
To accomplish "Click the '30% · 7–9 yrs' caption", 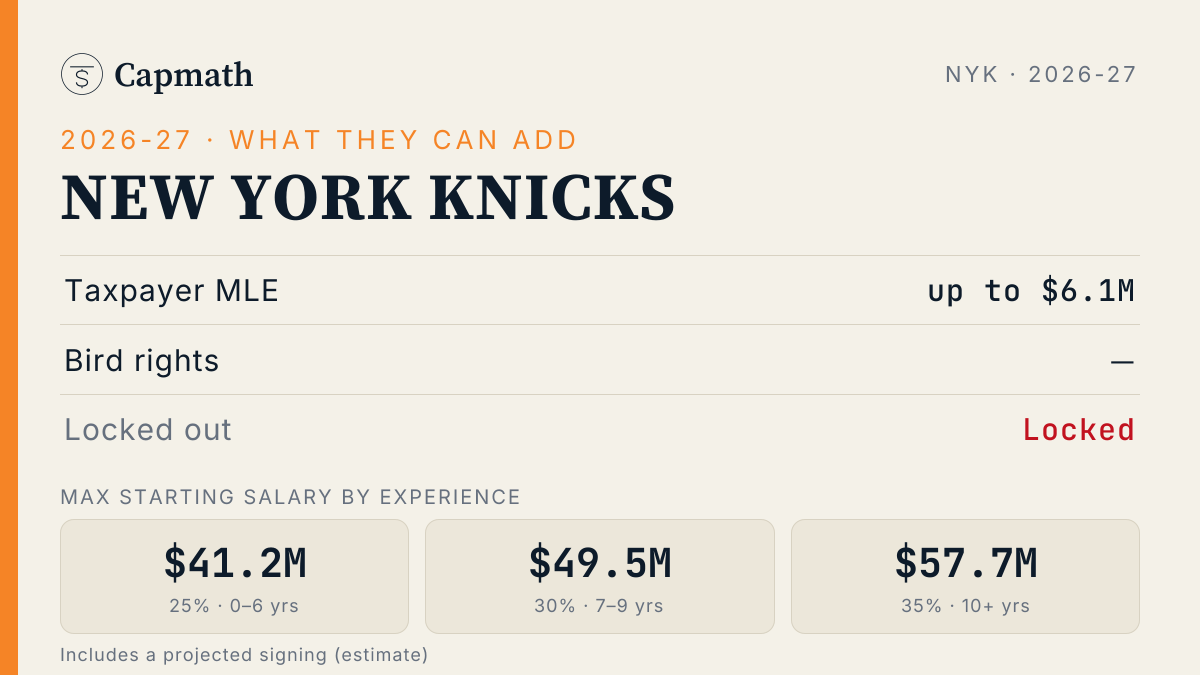I will click(600, 606).
